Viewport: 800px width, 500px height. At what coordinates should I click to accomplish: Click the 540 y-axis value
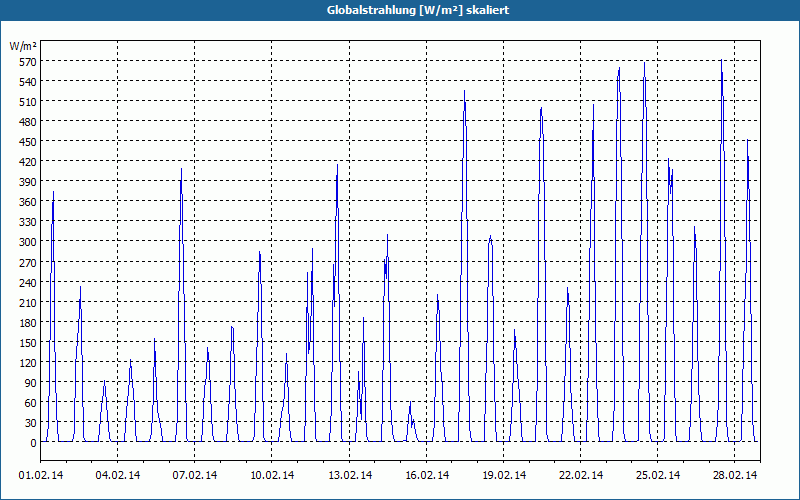click(27, 82)
